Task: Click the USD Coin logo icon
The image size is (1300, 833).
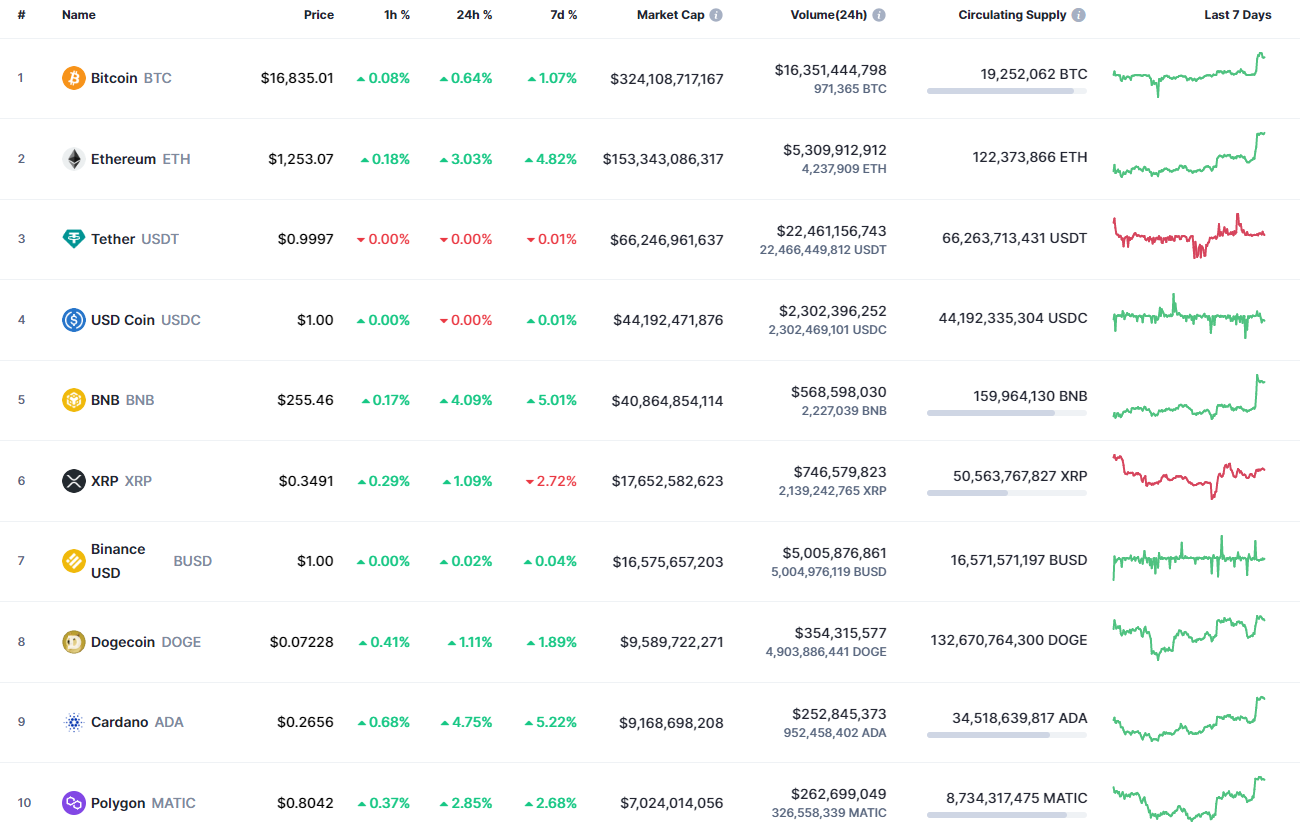Action: click(x=73, y=319)
